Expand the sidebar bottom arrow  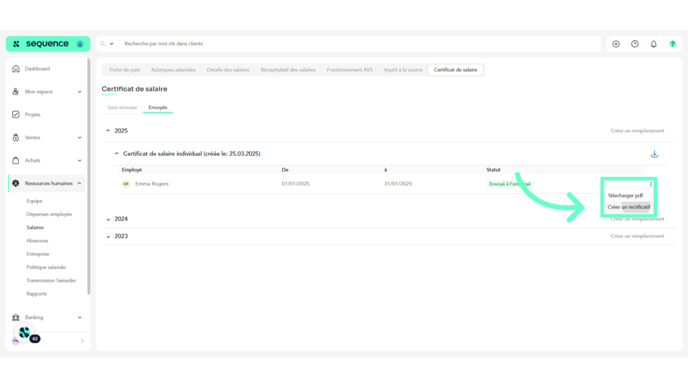point(82,341)
